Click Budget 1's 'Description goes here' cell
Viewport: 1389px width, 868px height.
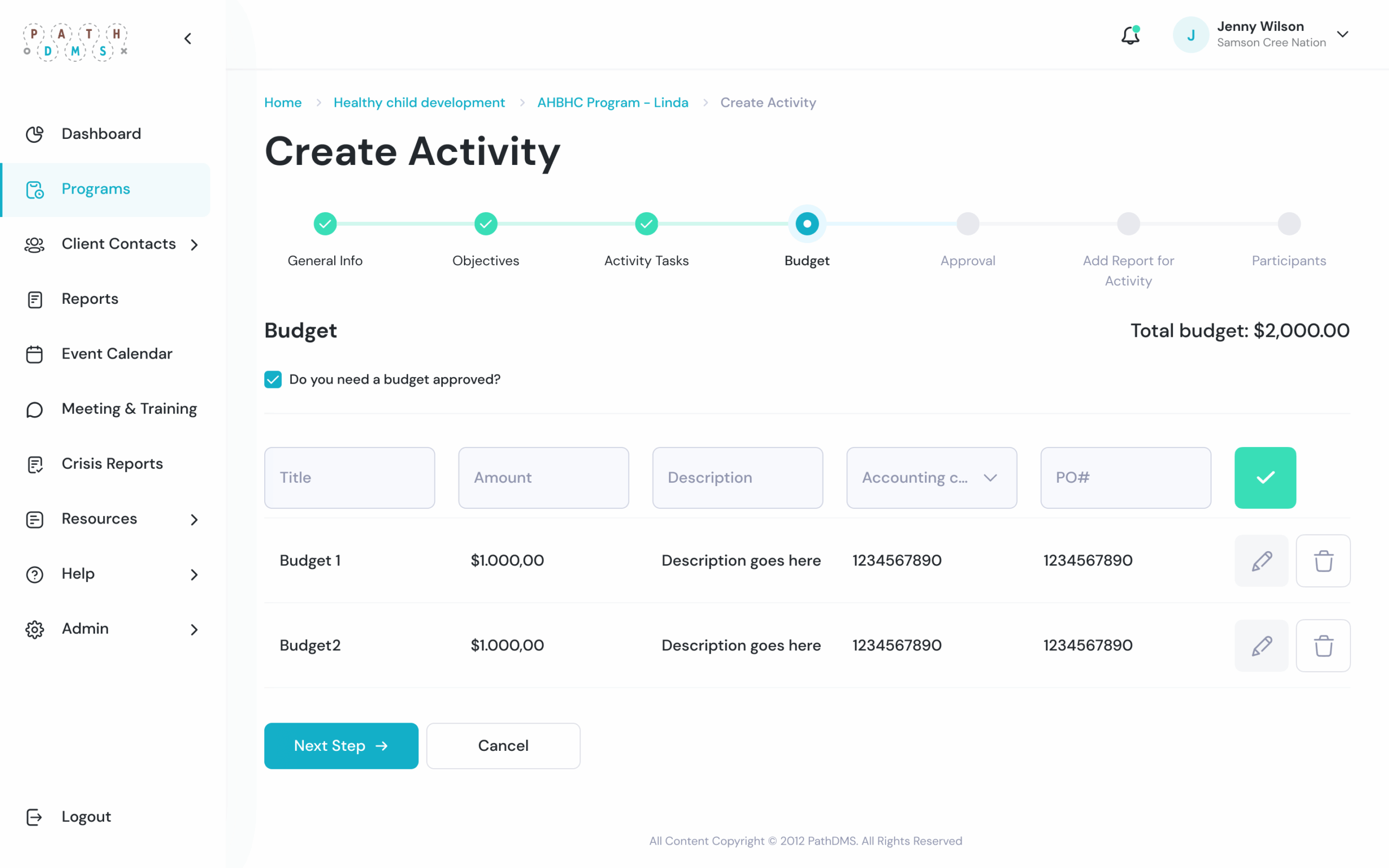(741, 560)
